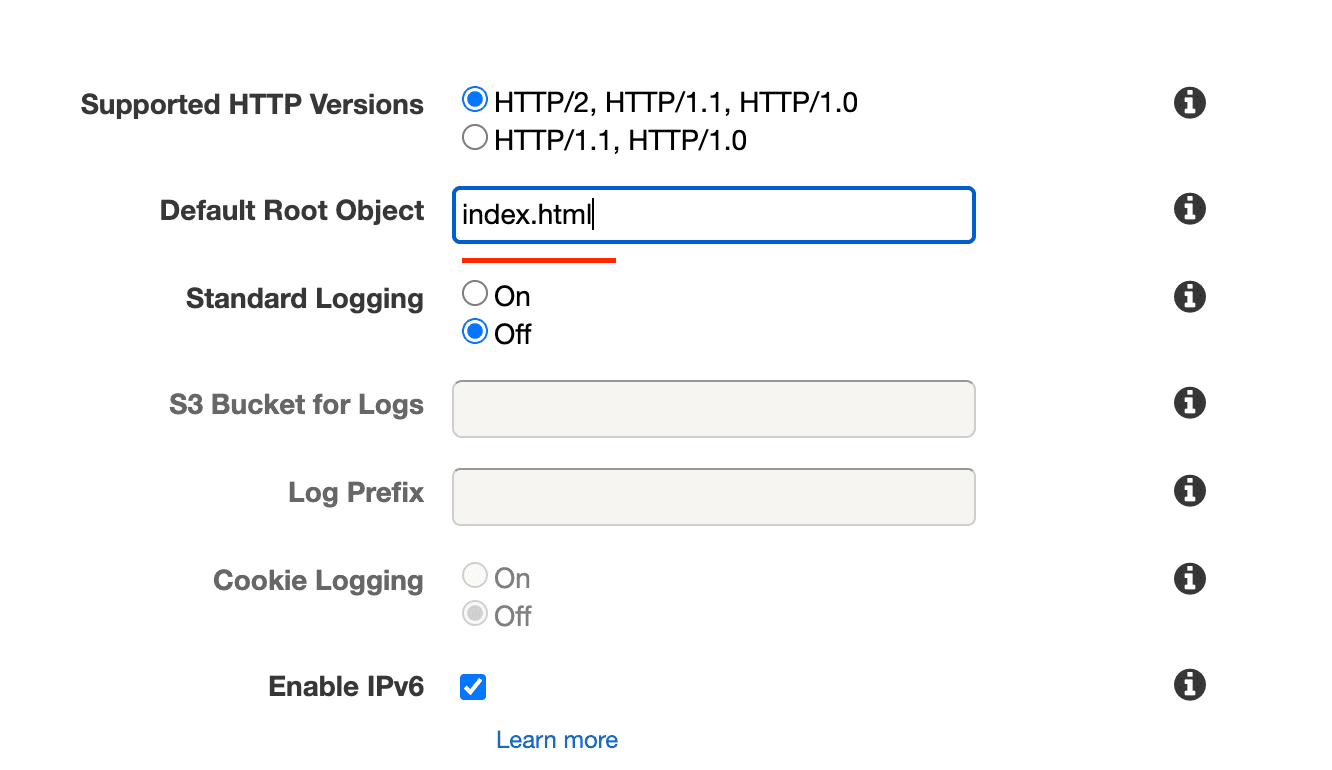Click the Enable IPv6 info icon

[1189, 685]
